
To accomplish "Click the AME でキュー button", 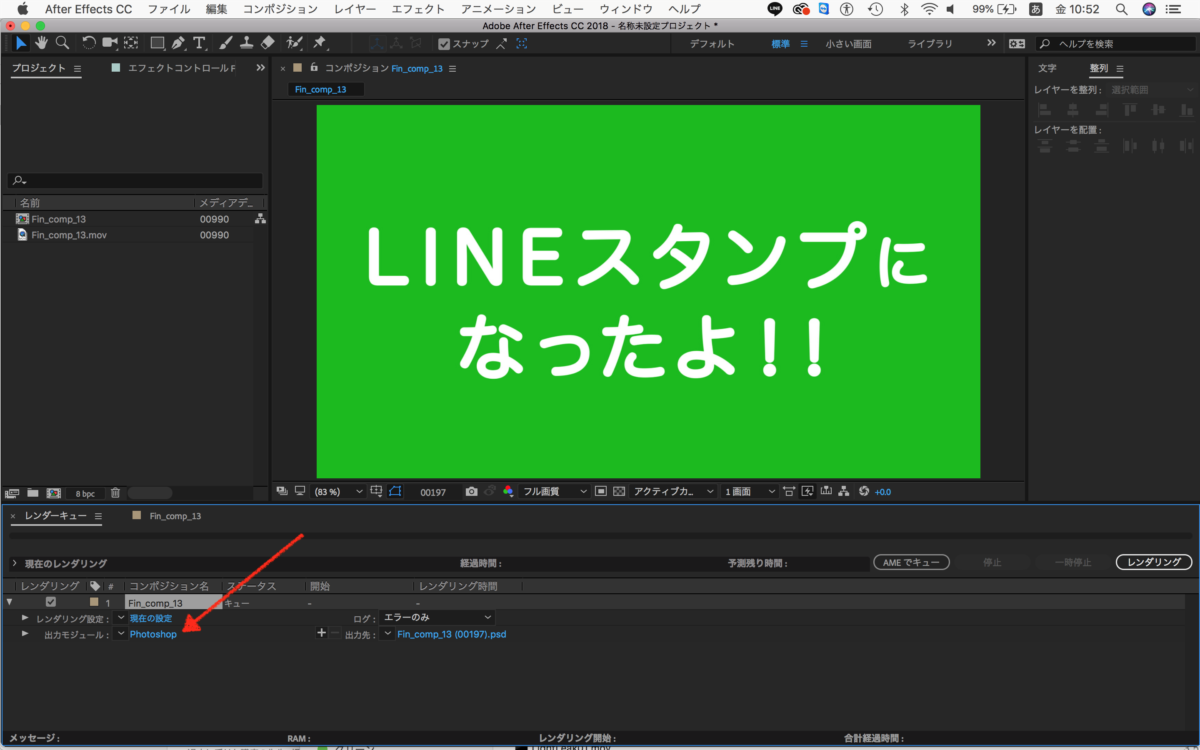I will pyautogui.click(x=911, y=563).
